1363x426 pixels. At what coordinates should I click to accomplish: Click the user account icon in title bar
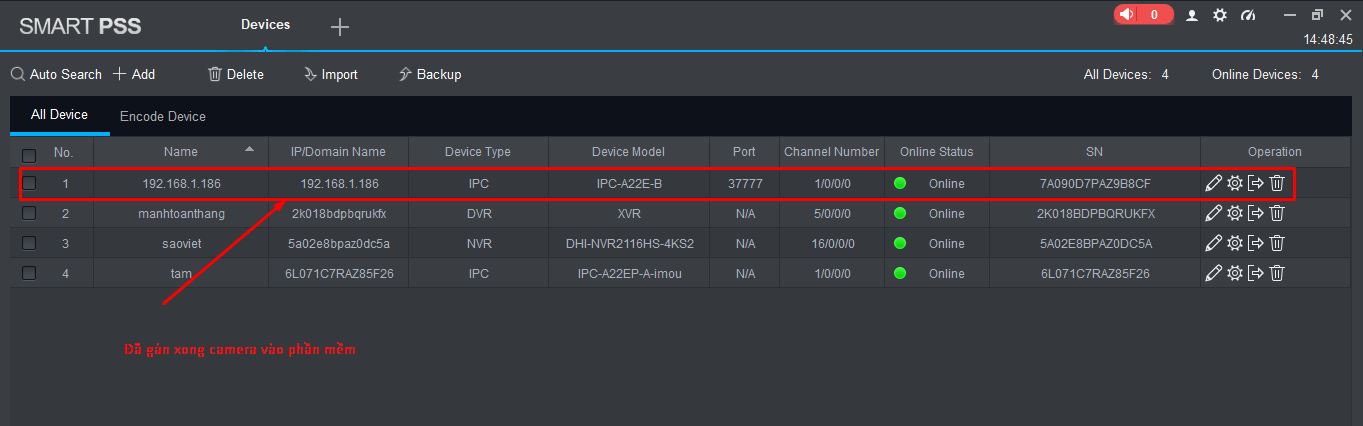(1192, 15)
